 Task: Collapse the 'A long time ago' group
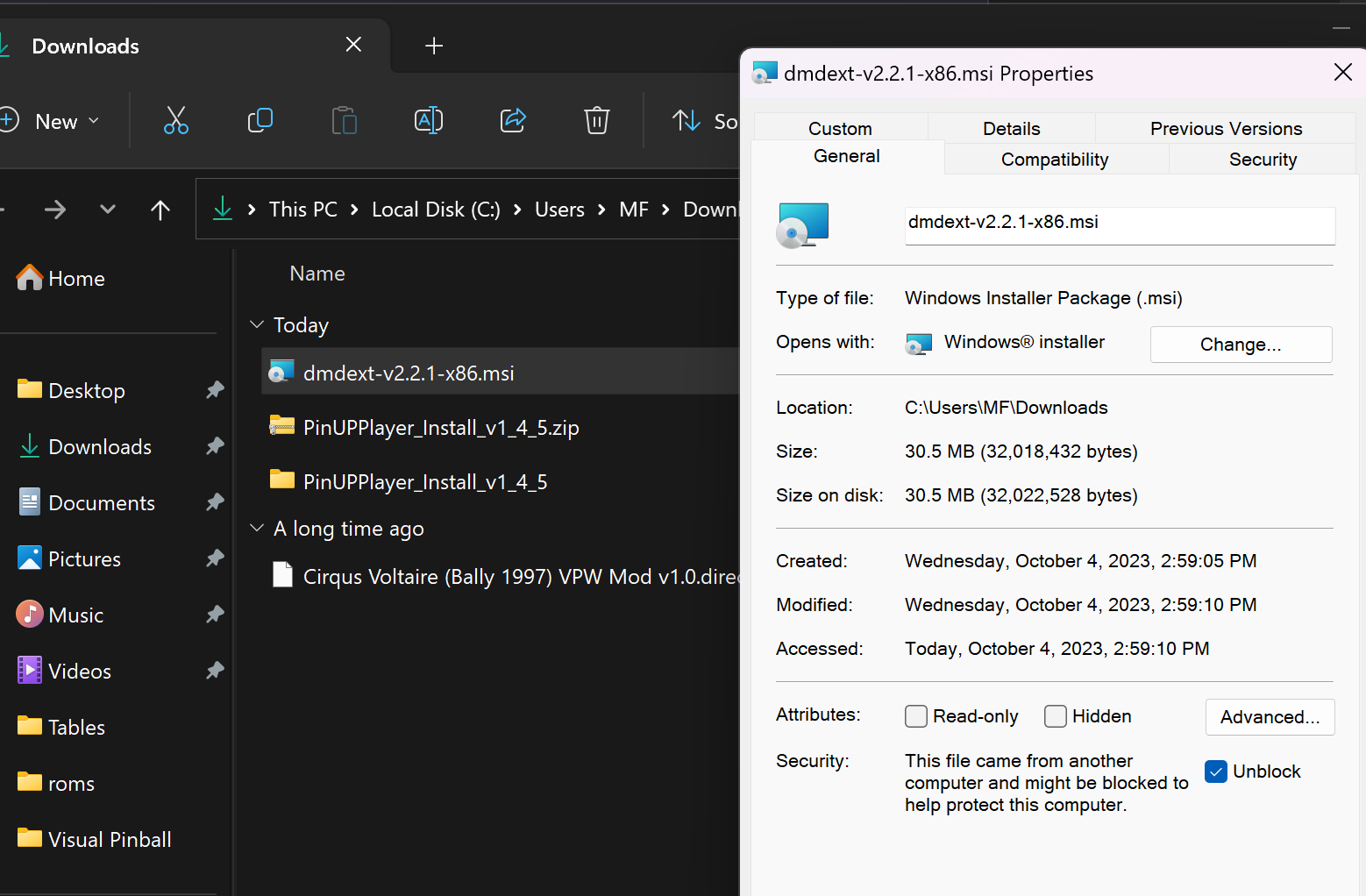[x=256, y=528]
